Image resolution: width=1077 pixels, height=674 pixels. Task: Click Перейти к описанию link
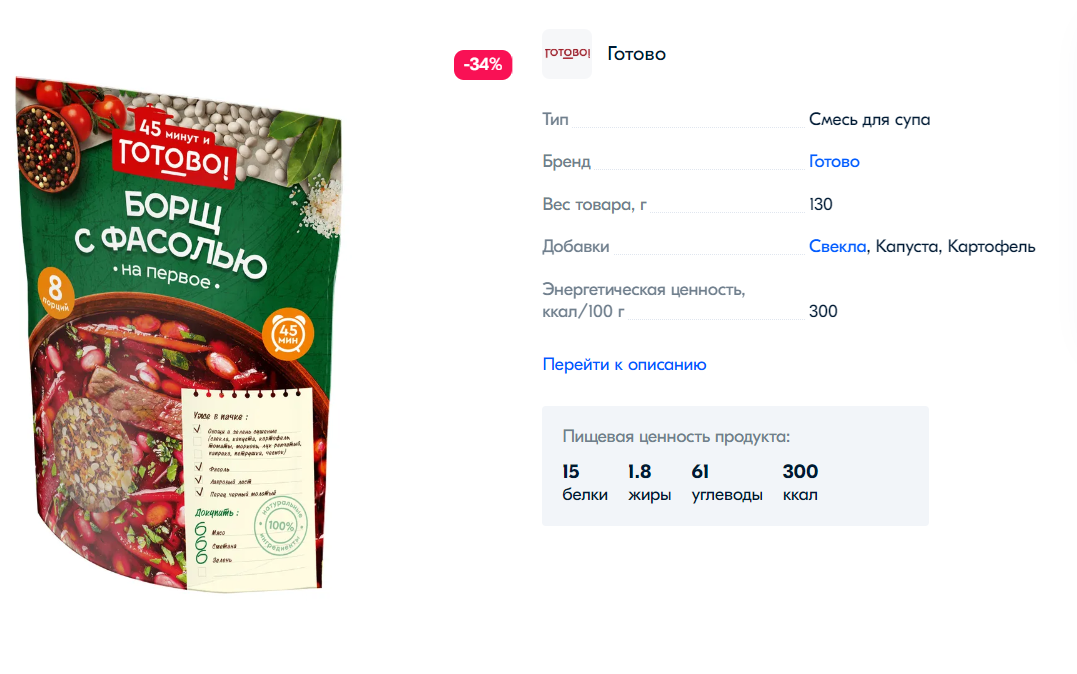click(624, 364)
